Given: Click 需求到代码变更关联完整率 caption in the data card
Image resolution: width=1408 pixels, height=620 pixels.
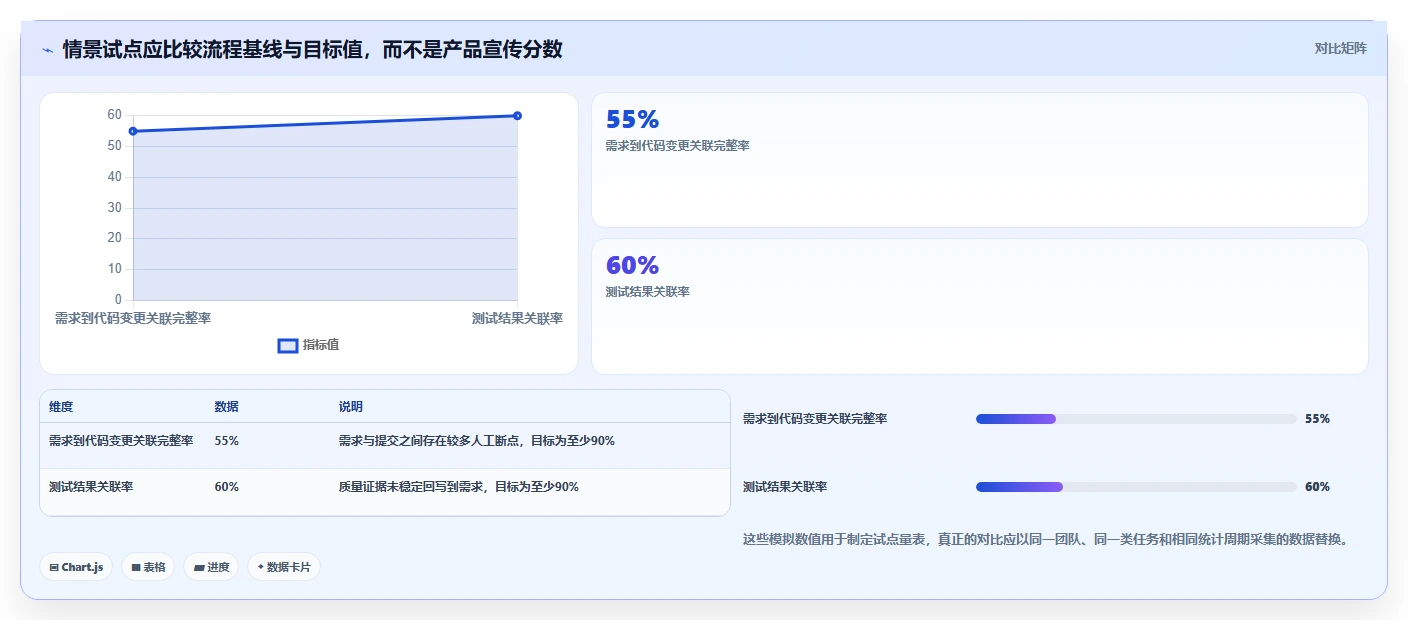Looking at the screenshot, I should coord(678,146).
